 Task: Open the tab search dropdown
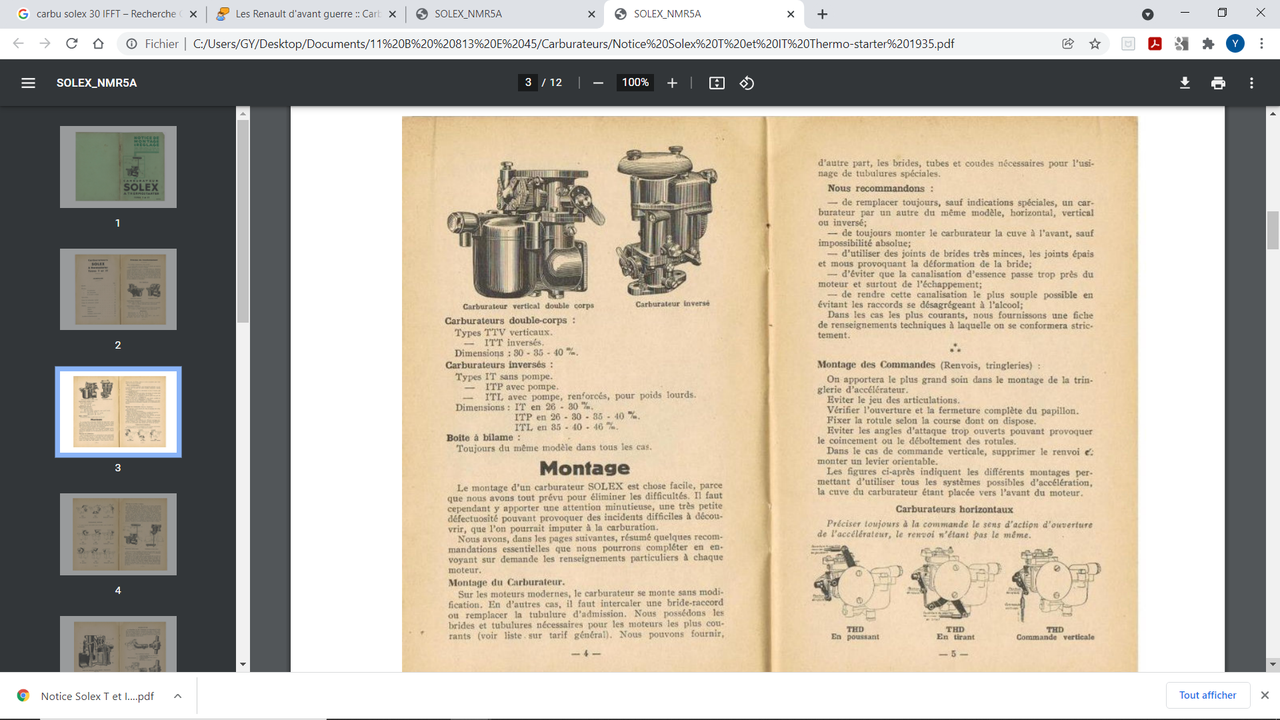click(1148, 14)
